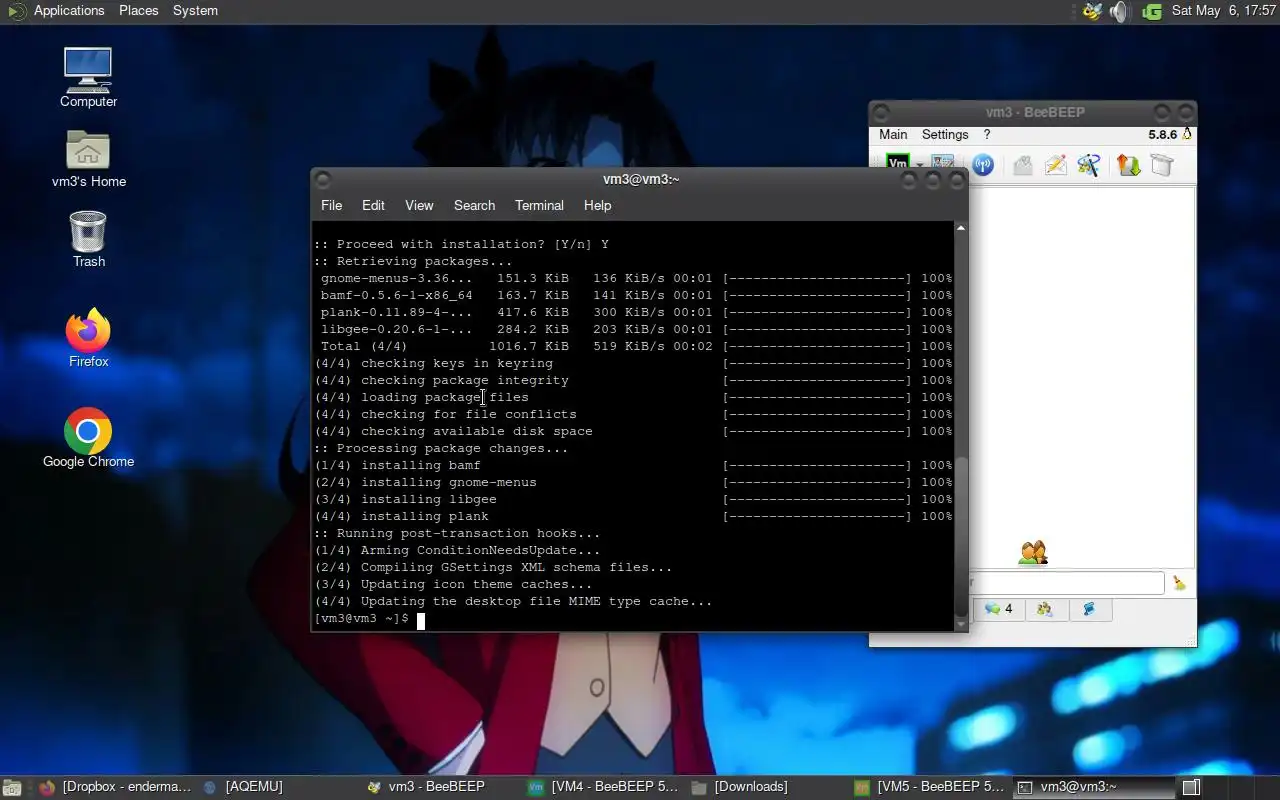Click the blue broadcast network icon in BeeBEEP

pyautogui.click(x=983, y=165)
